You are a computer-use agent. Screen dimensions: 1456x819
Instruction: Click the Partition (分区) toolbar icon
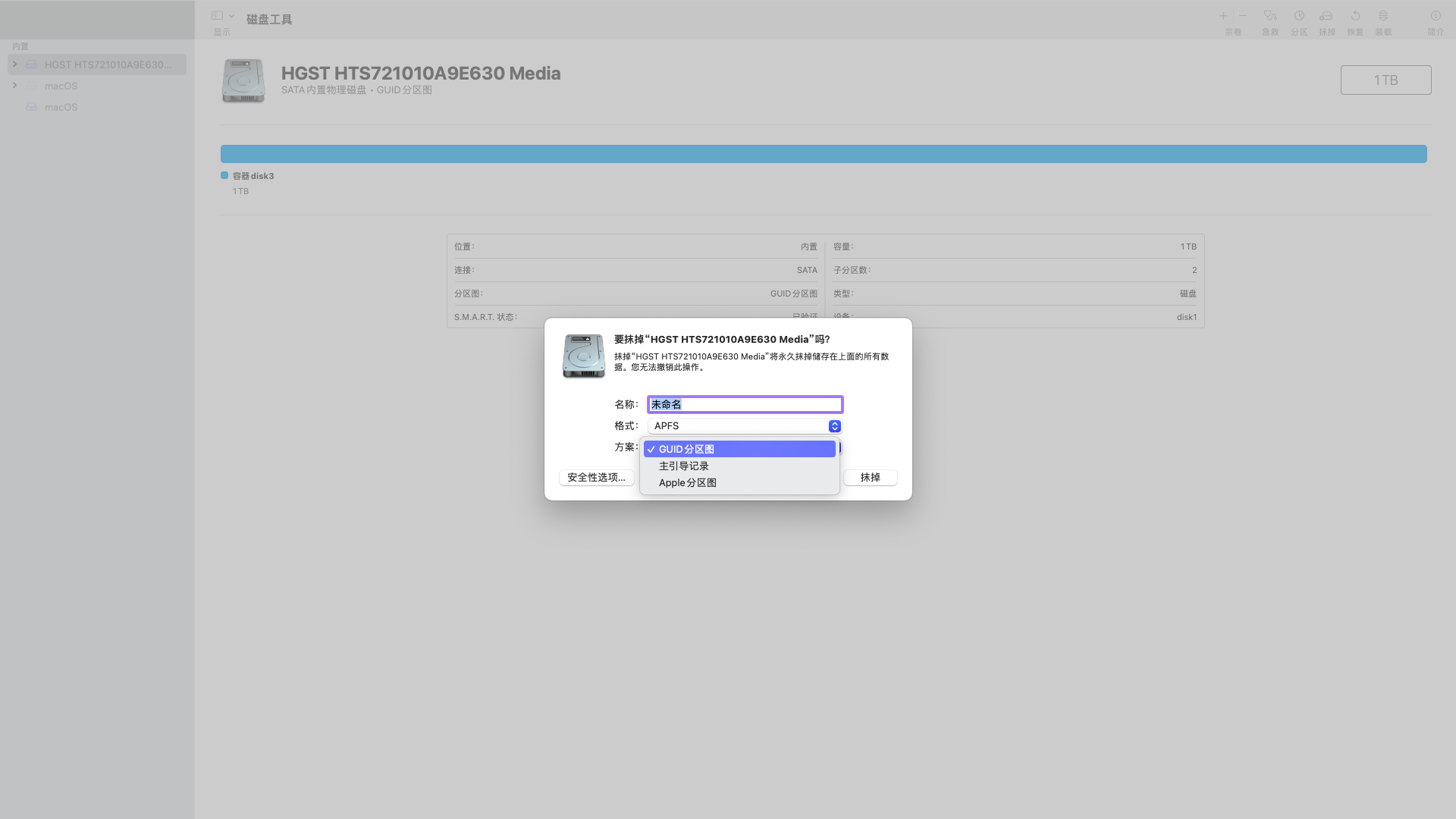[1299, 16]
